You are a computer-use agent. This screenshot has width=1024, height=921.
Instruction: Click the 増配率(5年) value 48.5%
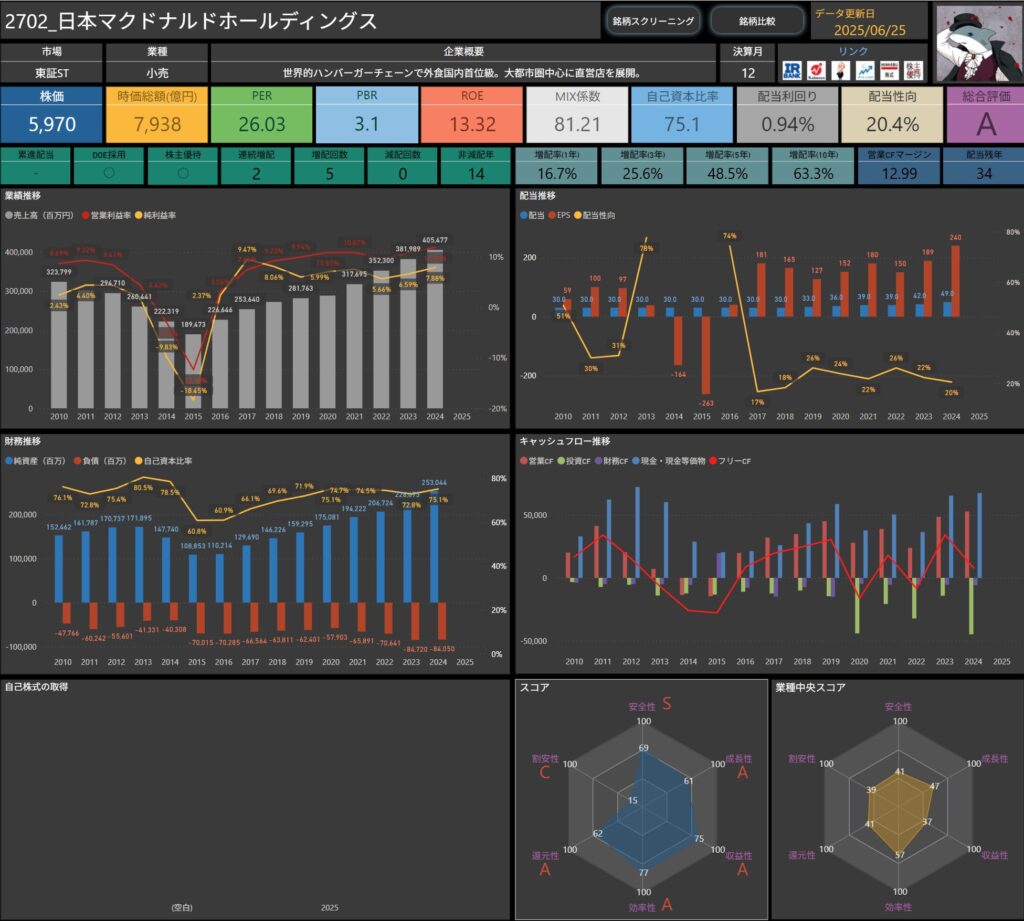click(728, 174)
